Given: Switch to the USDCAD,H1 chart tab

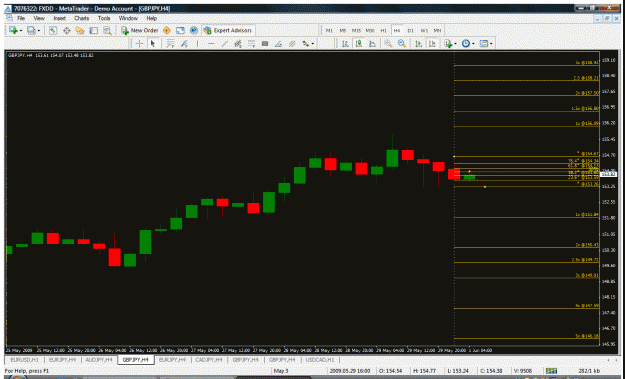Looking at the screenshot, I should [320, 360].
